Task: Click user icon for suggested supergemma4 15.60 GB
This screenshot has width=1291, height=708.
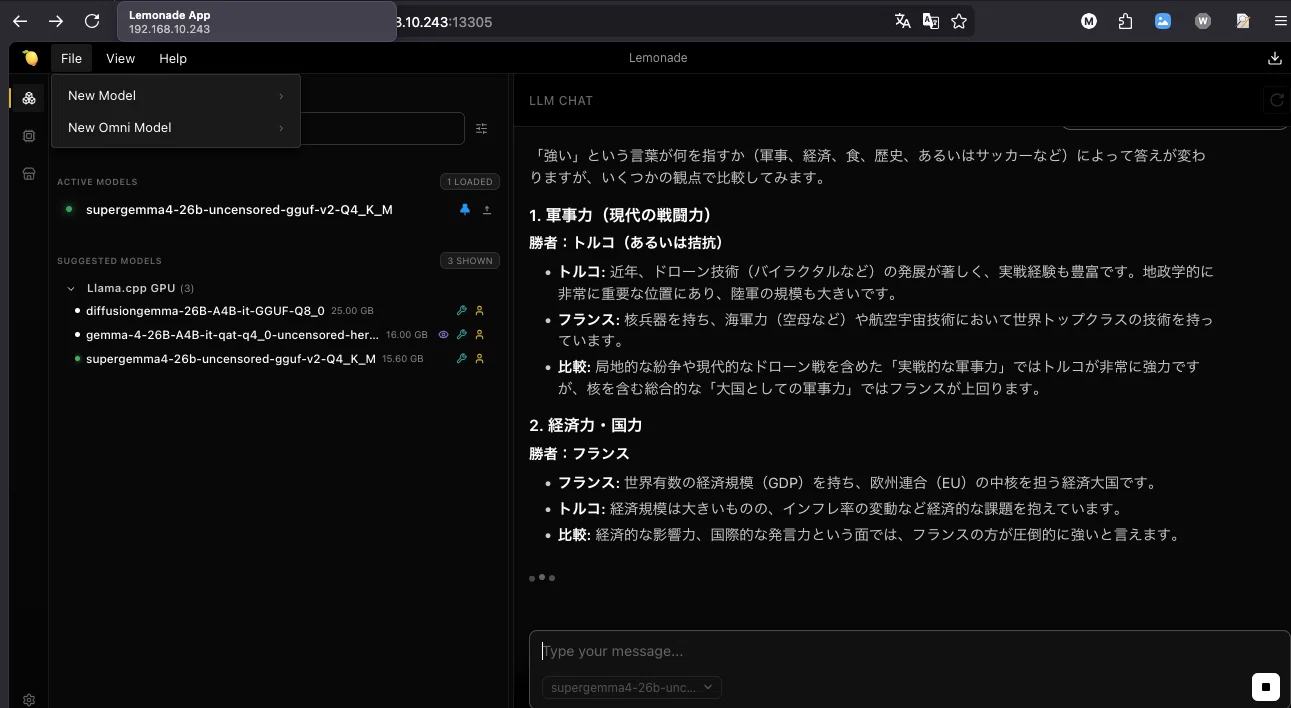Action: (x=479, y=359)
